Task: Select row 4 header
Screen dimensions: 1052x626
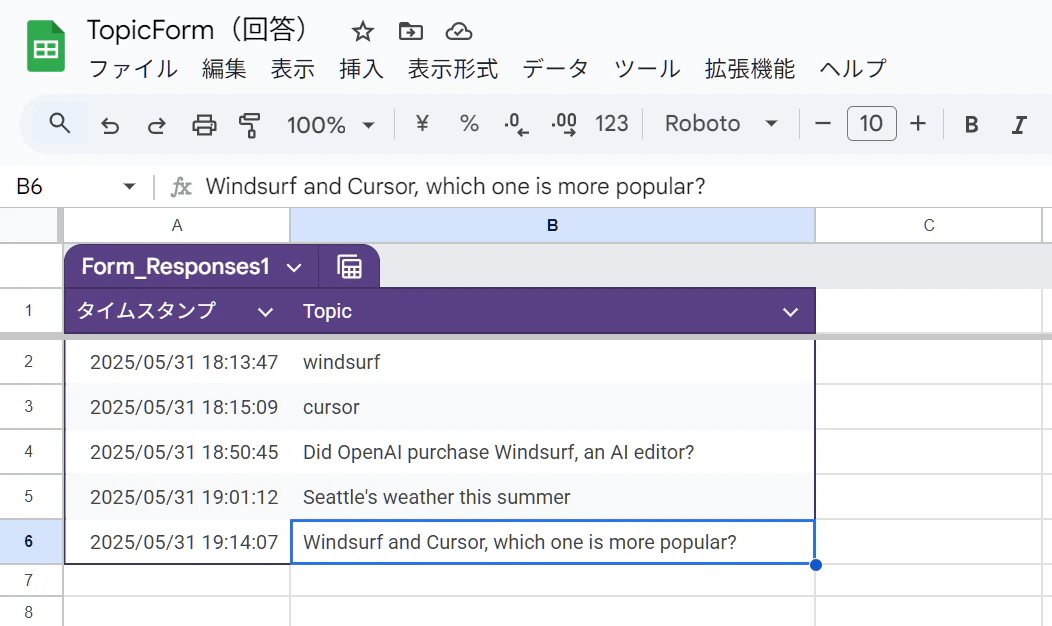Action: tap(29, 452)
